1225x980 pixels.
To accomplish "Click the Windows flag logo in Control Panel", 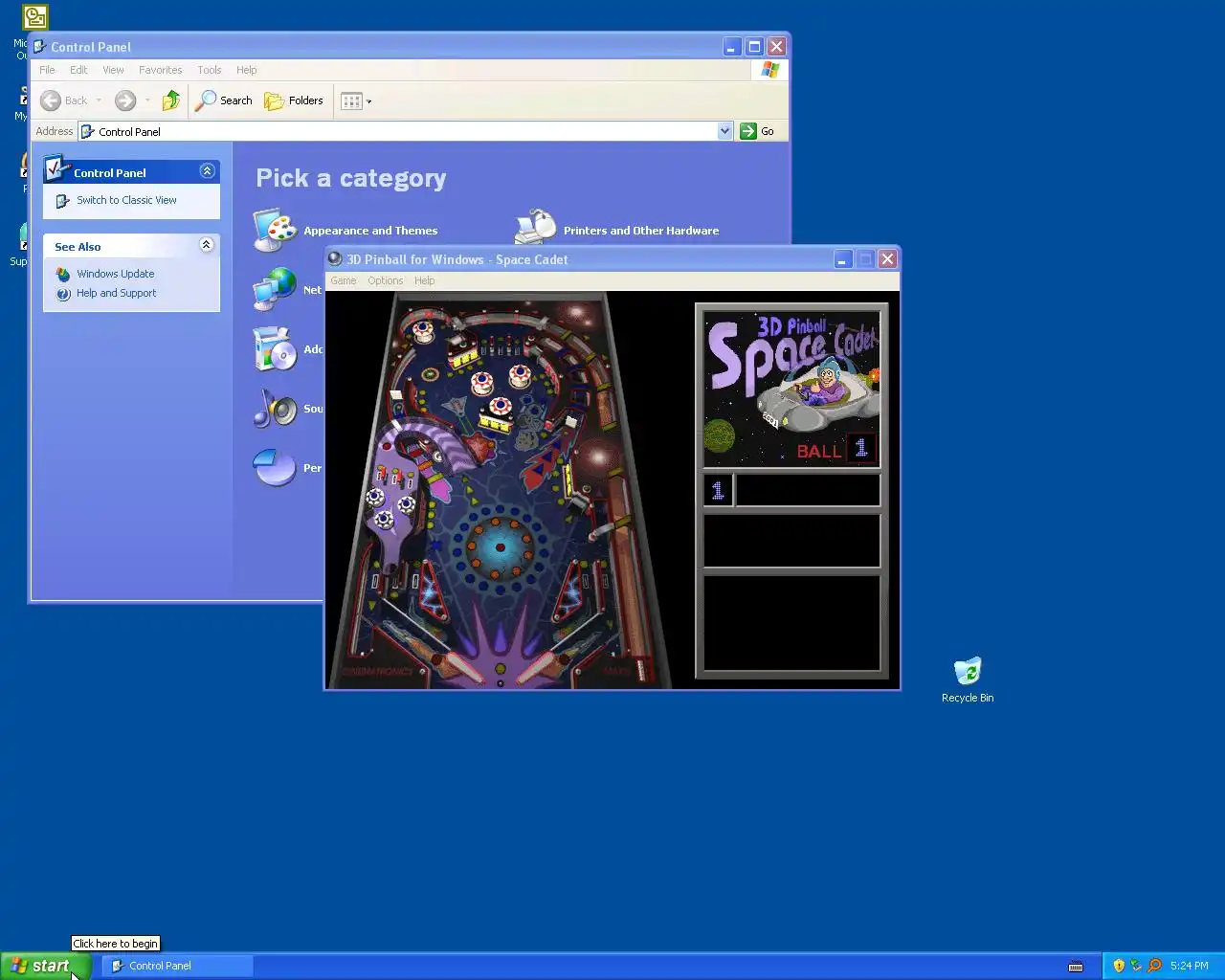I will [x=770, y=70].
